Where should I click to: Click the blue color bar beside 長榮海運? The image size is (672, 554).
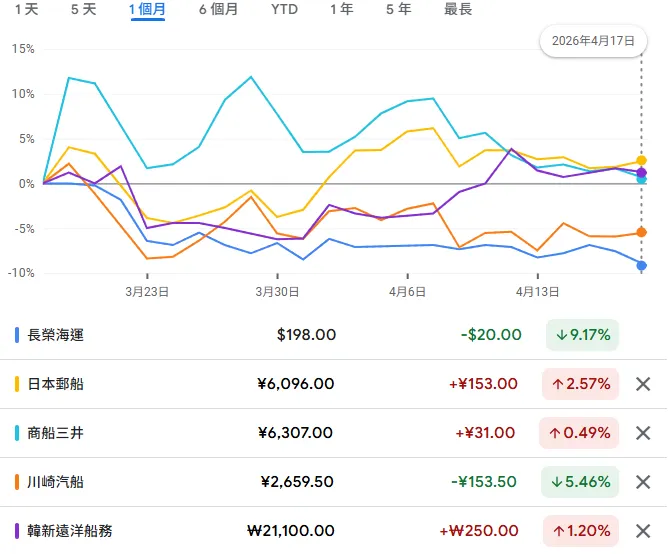pos(17,335)
